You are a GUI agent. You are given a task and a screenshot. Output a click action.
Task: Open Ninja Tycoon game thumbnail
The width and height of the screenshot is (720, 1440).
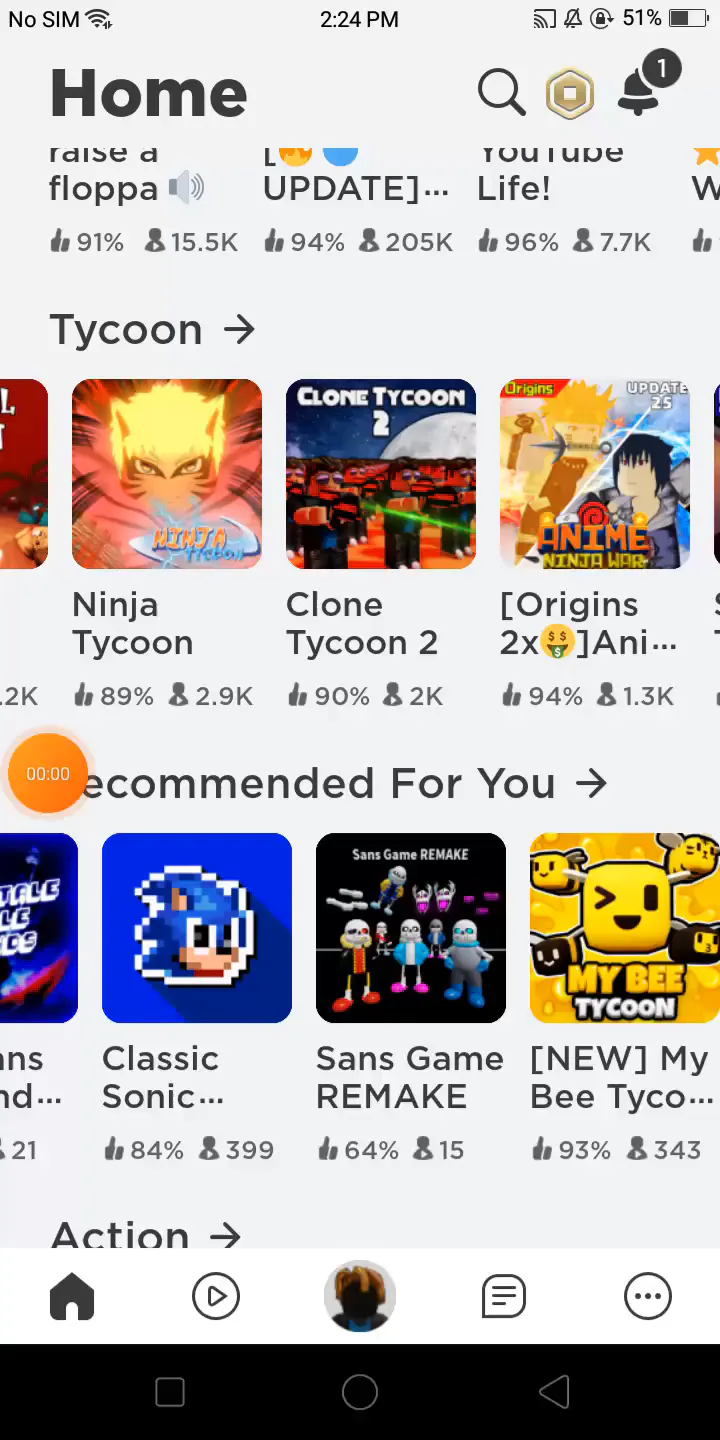pos(167,474)
